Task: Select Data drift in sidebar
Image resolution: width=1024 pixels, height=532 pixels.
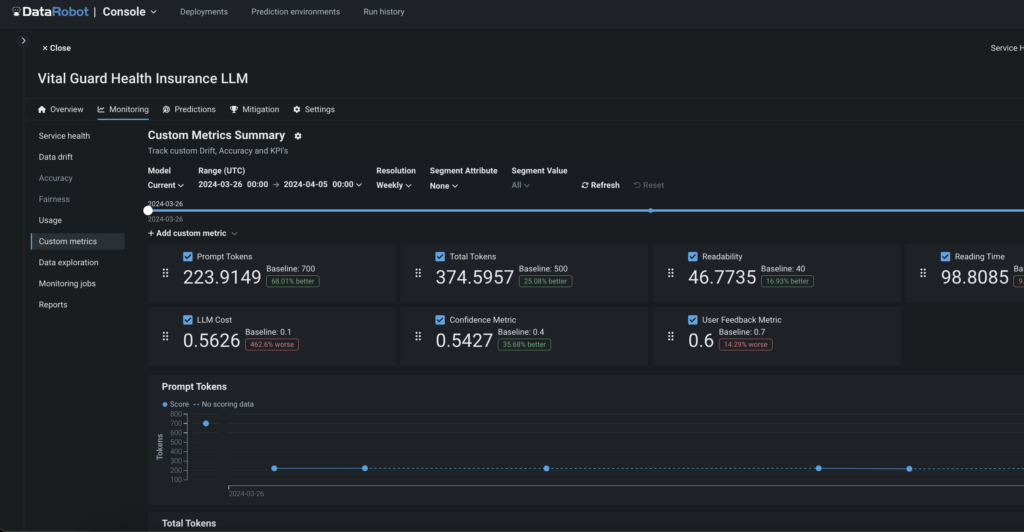Action: tap(56, 157)
